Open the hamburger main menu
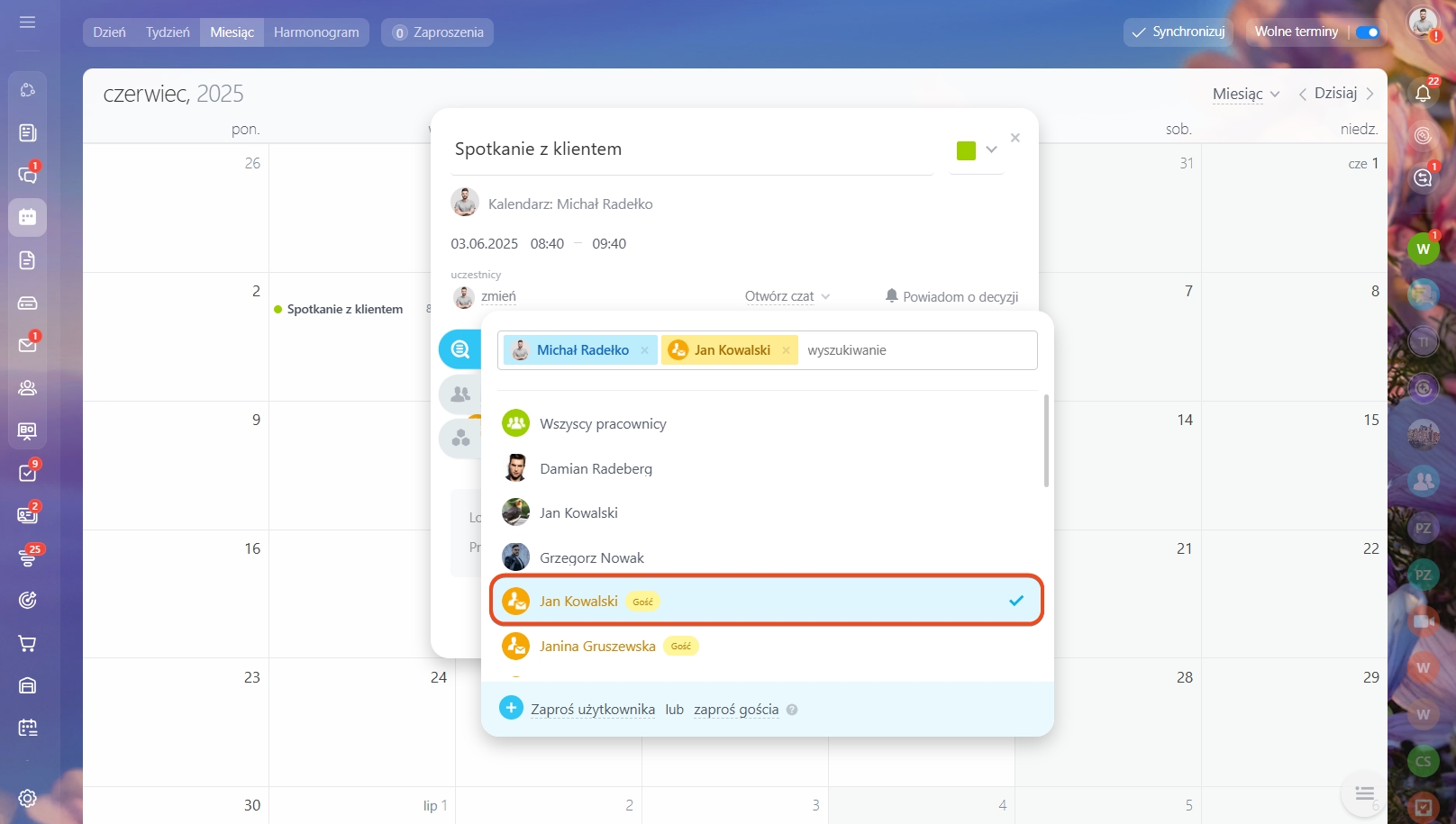 click(28, 22)
